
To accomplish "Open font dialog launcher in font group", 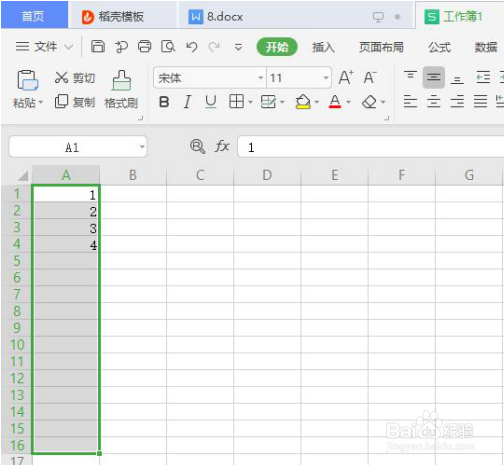I will pyautogui.click(x=387, y=118).
